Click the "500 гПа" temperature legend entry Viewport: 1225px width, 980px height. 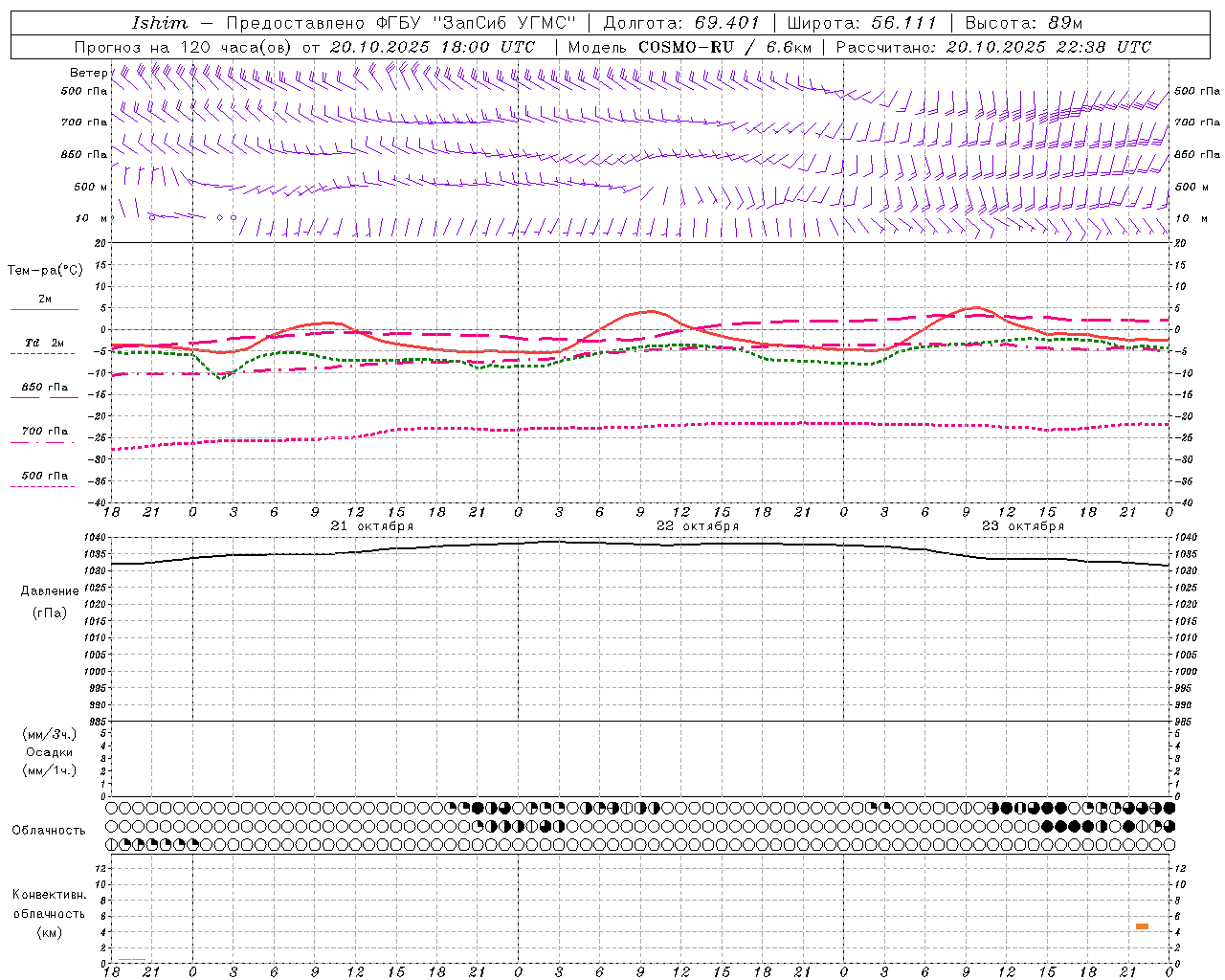tap(44, 476)
